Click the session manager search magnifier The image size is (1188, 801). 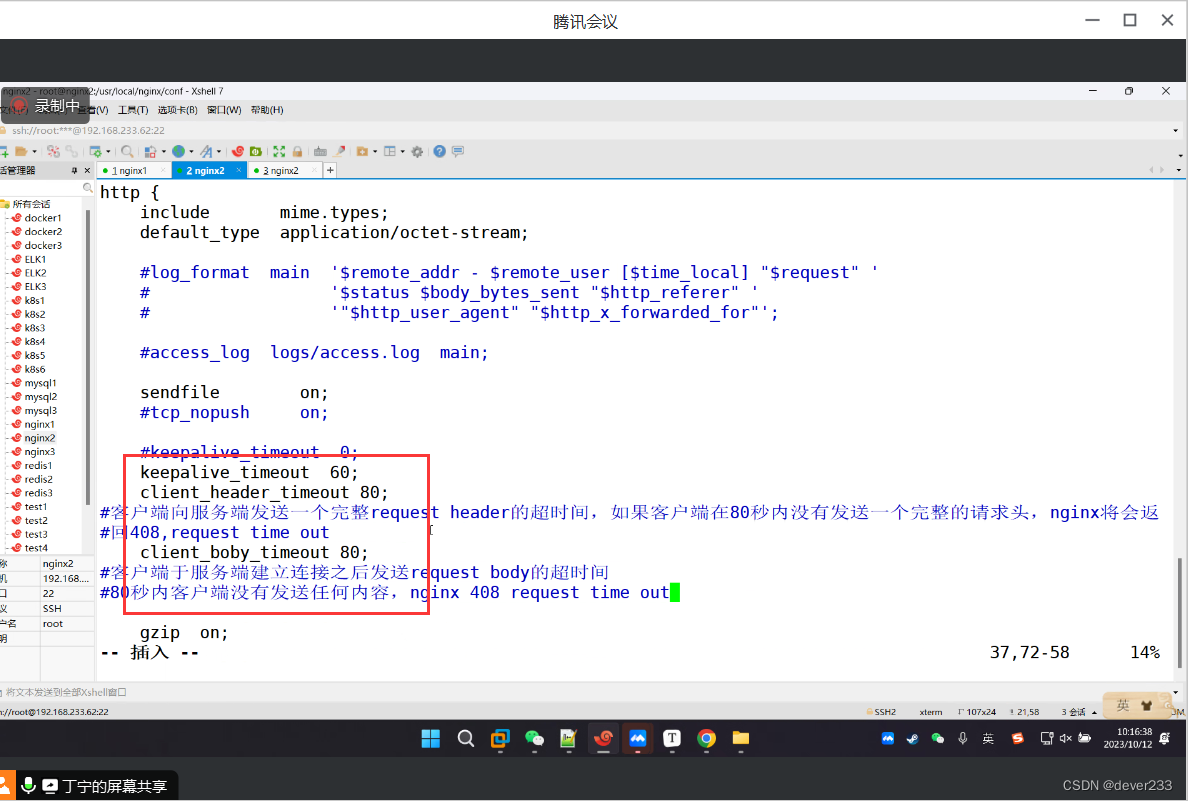[88, 187]
